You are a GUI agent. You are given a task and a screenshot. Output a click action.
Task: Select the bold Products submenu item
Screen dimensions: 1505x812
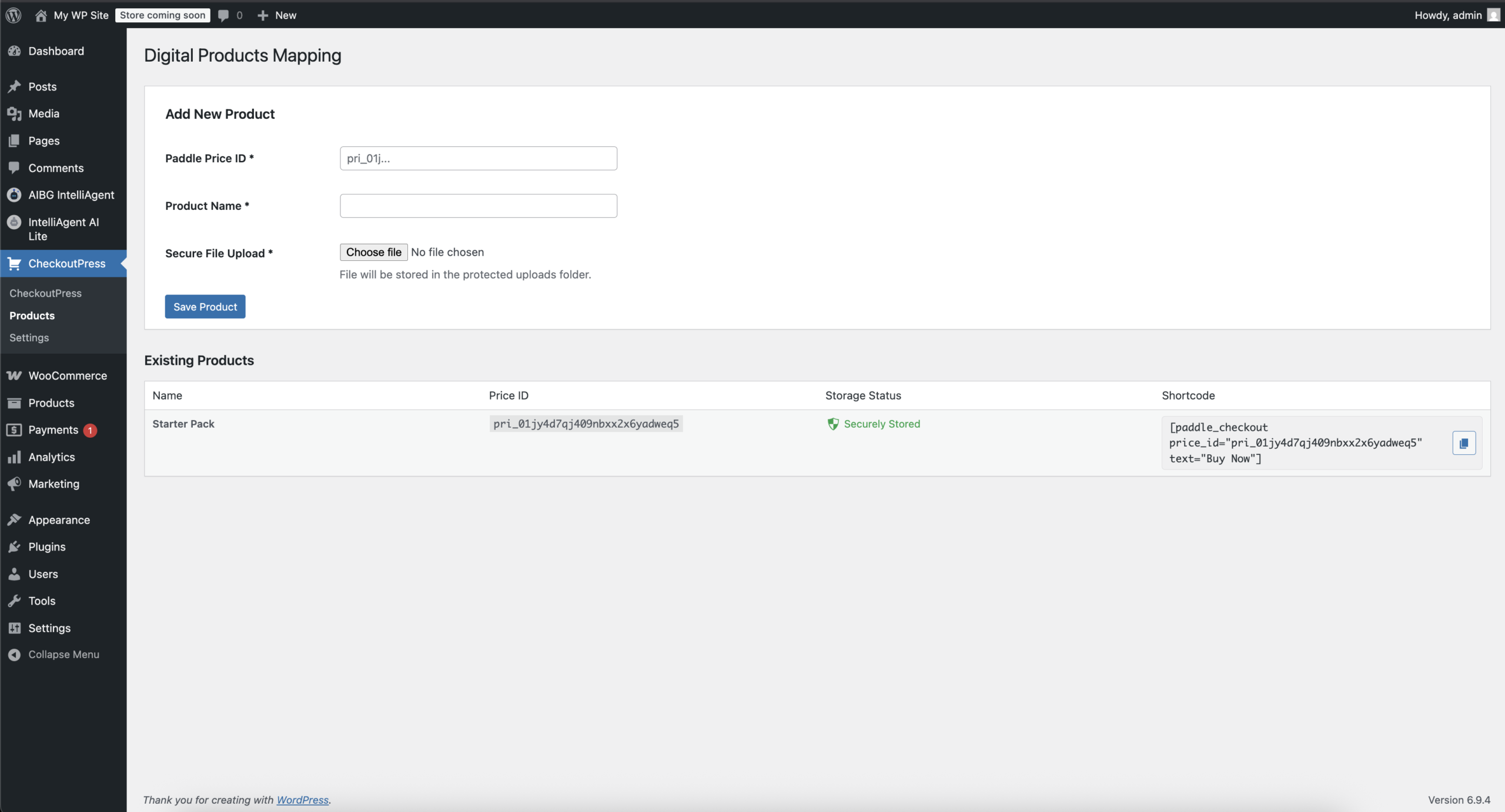click(x=32, y=316)
